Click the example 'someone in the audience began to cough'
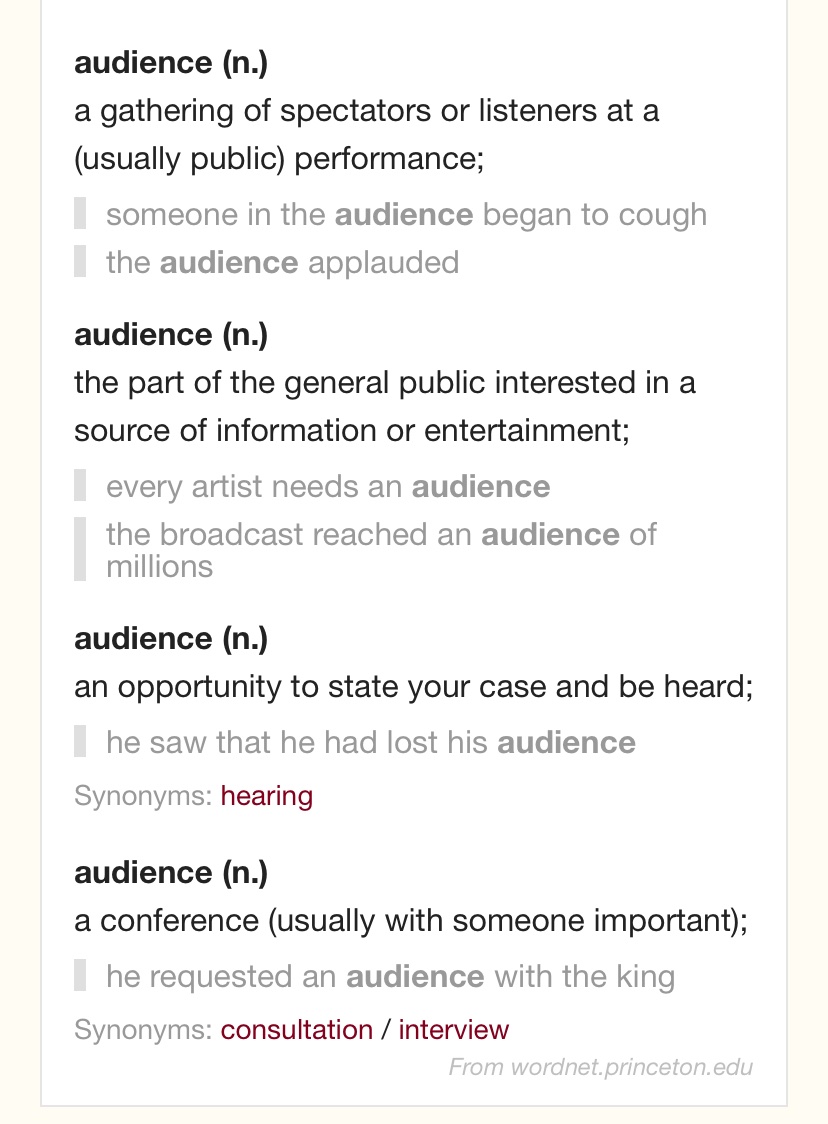The image size is (828, 1124). [x=406, y=215]
